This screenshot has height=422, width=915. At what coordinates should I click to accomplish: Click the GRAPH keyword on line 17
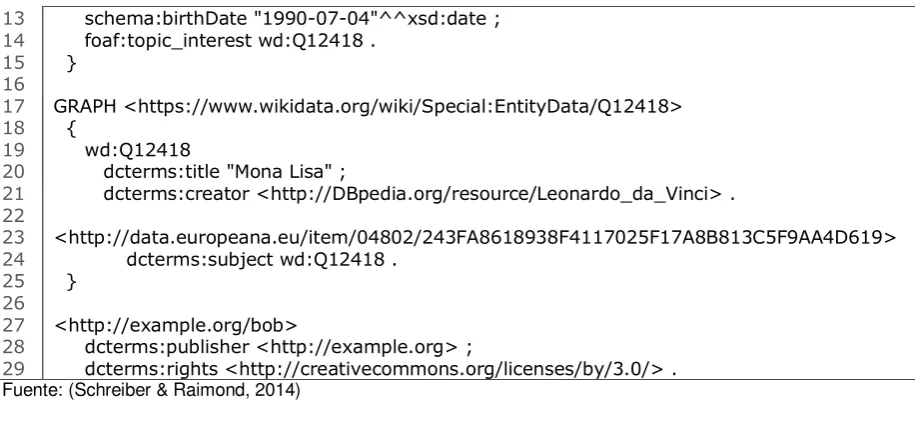pyautogui.click(x=85, y=106)
